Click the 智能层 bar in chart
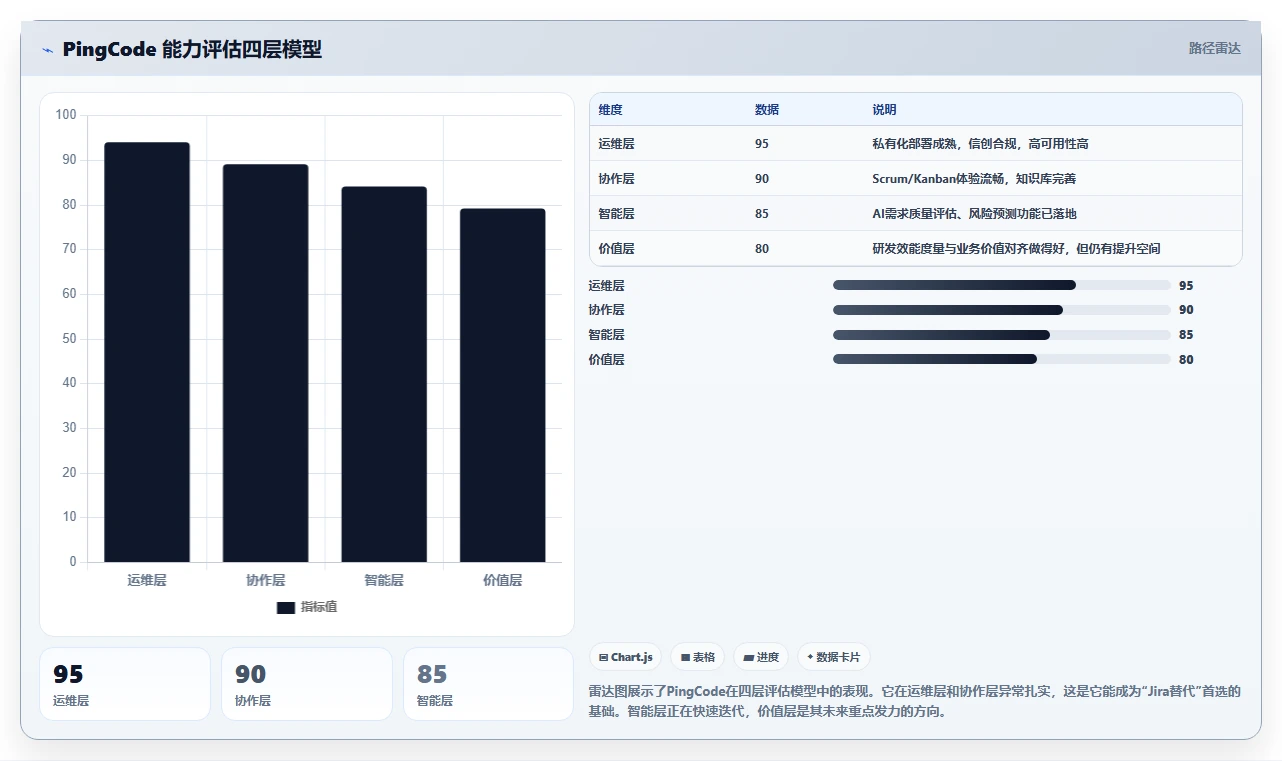This screenshot has width=1282, height=761. [384, 374]
